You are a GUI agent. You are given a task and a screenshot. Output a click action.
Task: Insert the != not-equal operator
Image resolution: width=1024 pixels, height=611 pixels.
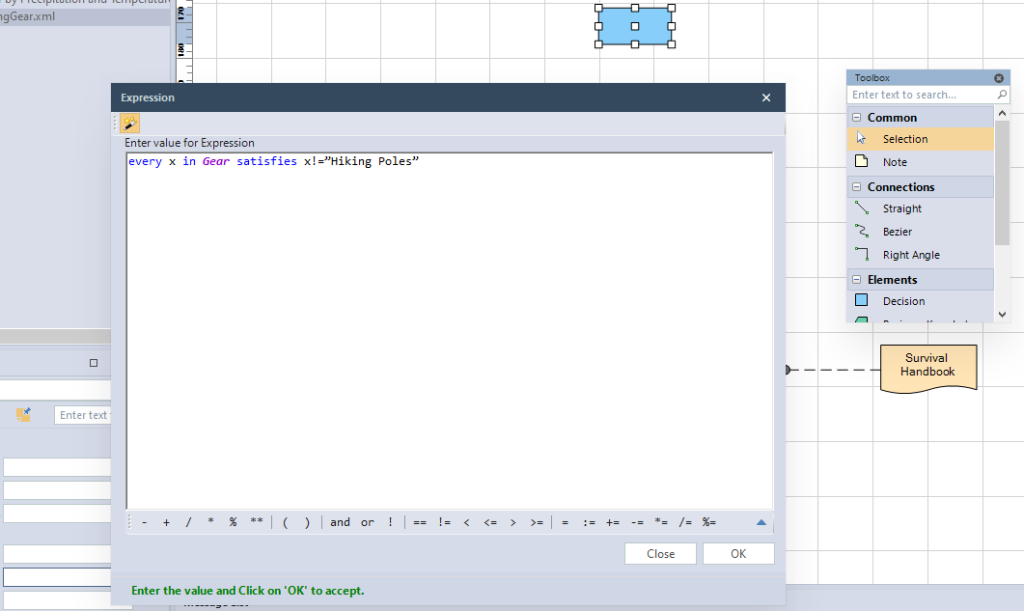coord(444,522)
